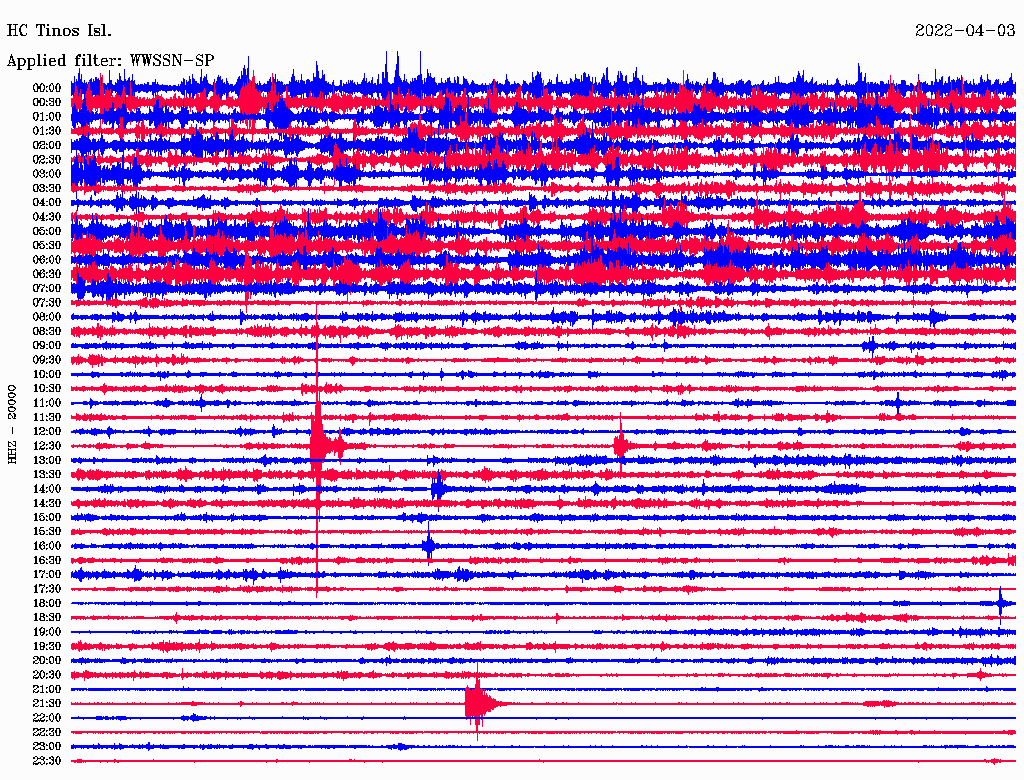Select the 17:30 time label
The width and height of the screenshot is (1024, 780).
pyautogui.click(x=47, y=589)
